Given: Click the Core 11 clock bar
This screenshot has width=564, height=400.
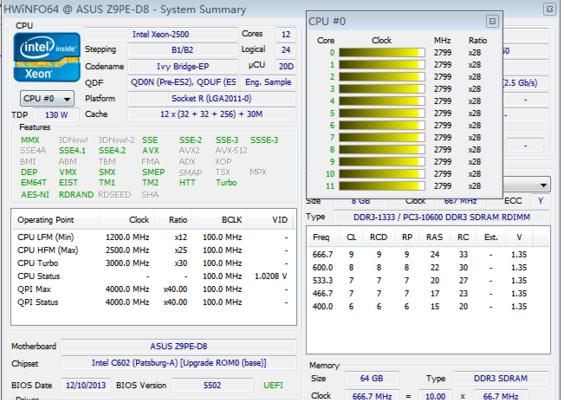Looking at the screenshot, I should click(x=382, y=186).
